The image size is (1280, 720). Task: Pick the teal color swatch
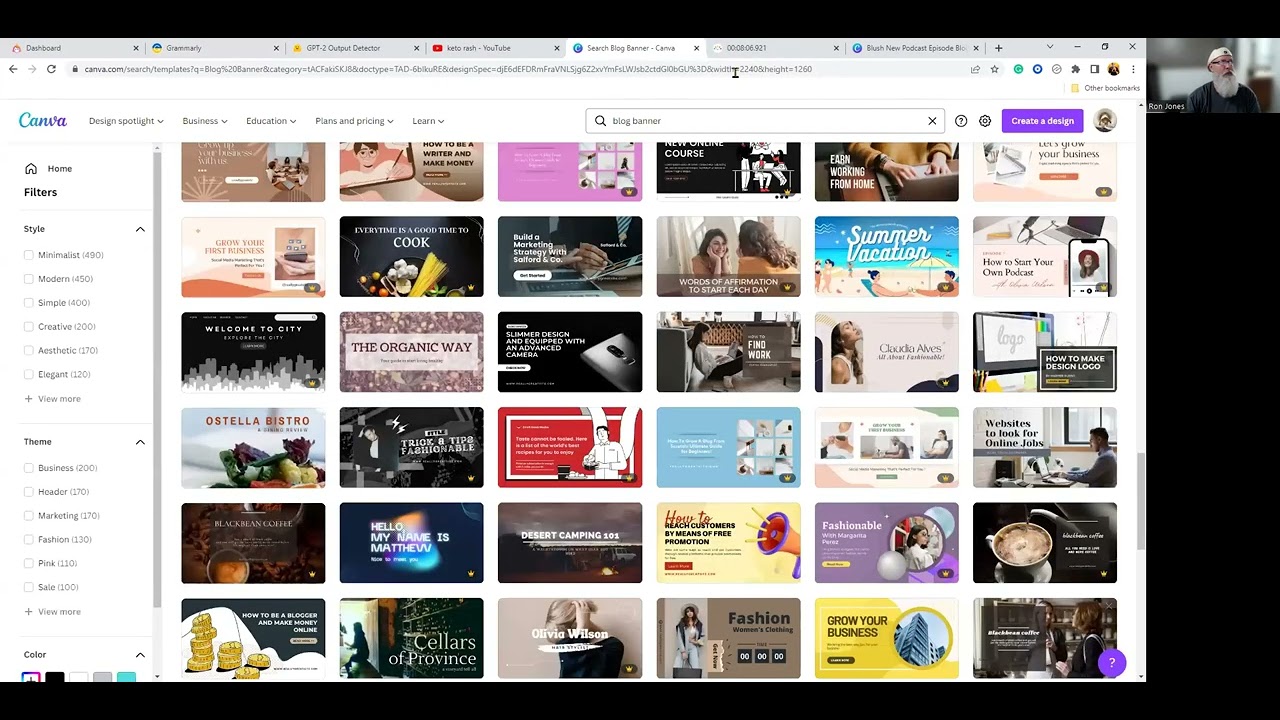point(126,679)
